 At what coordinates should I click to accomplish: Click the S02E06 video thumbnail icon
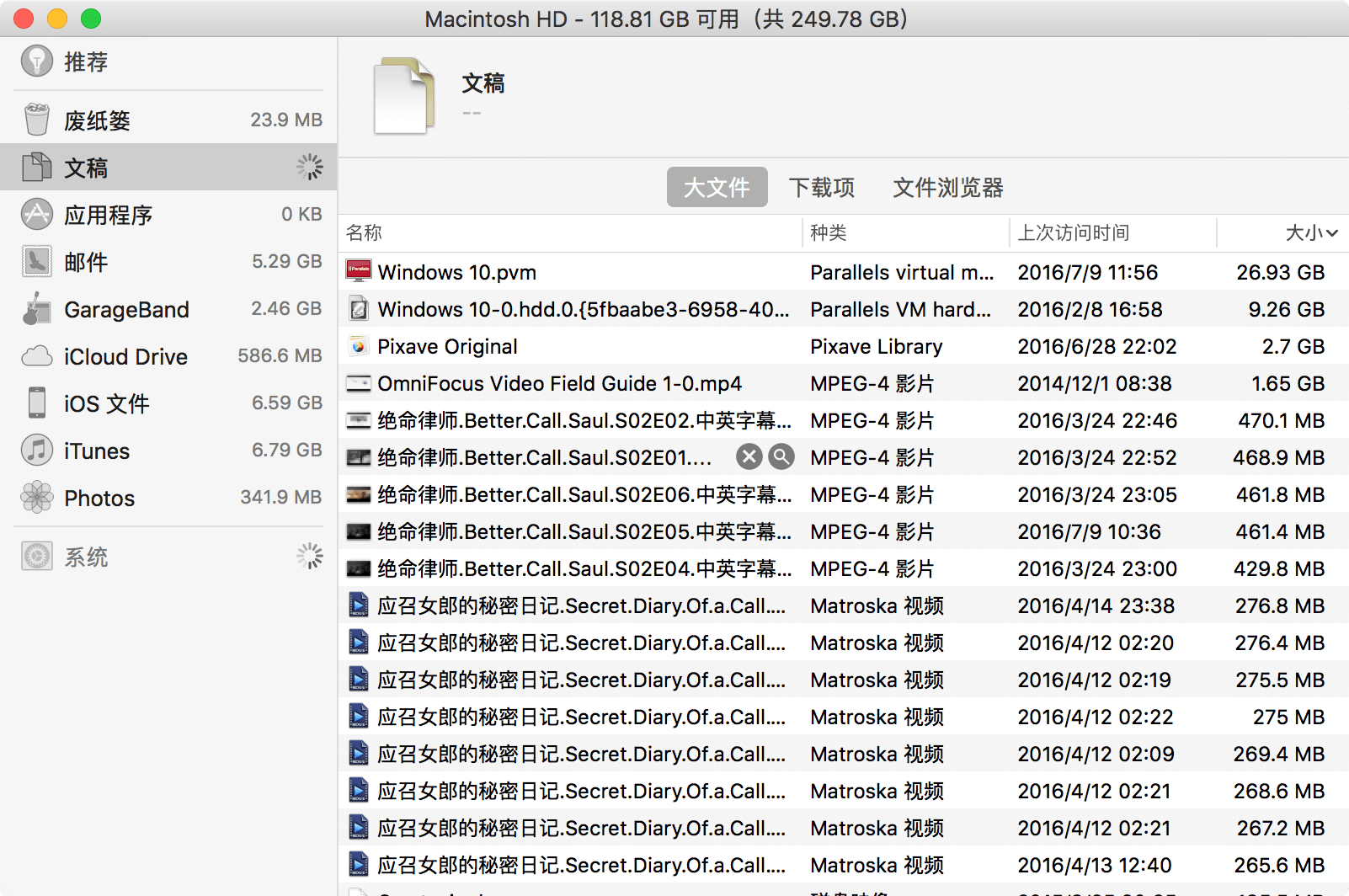(x=359, y=494)
